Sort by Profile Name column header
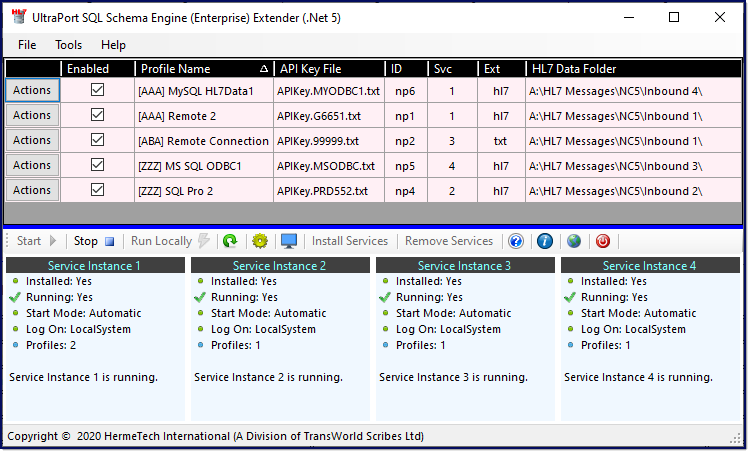Screen dimensions: 750x453 pyautogui.click(x=204, y=69)
